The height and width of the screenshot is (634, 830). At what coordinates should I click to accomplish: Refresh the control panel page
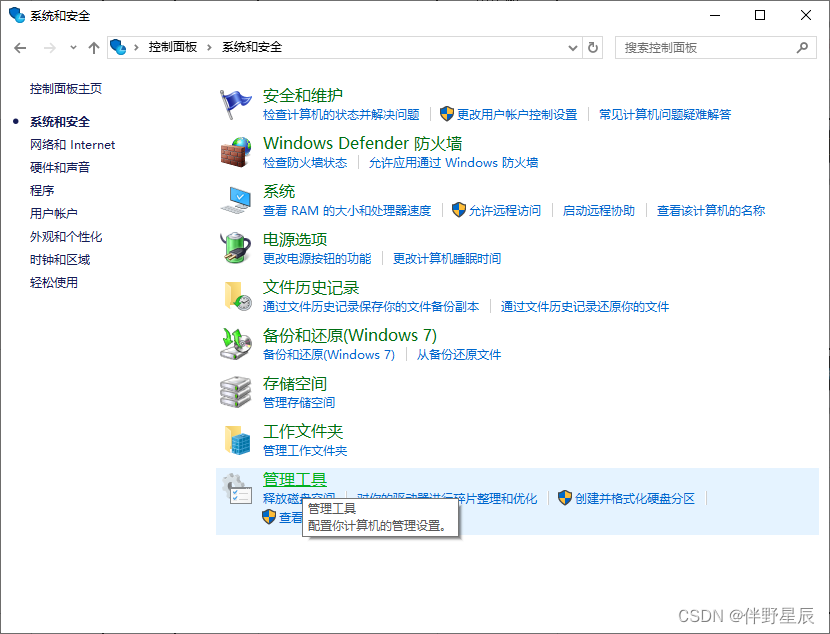593,48
